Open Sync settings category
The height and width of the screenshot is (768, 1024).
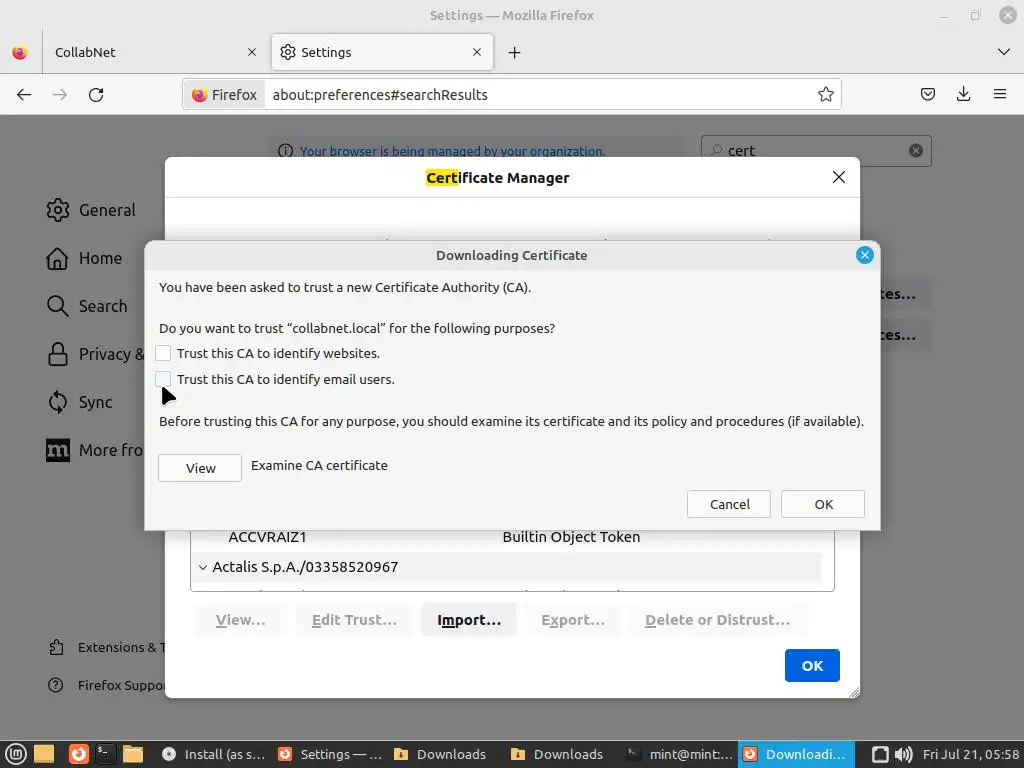coord(80,402)
